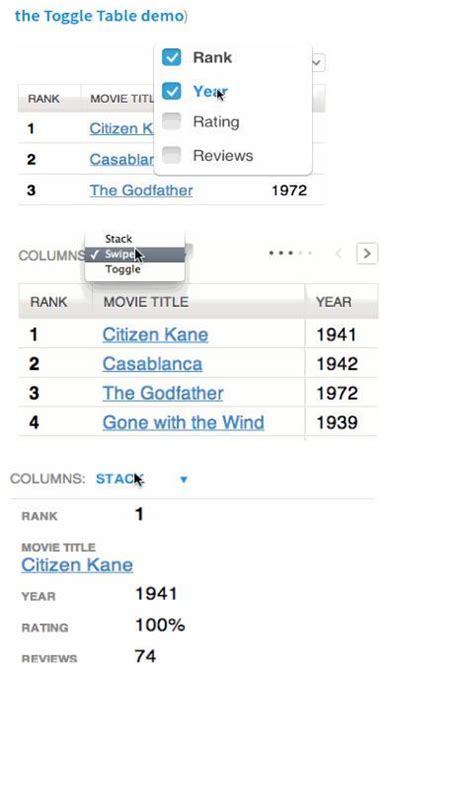Screen dimensions: 474x812
Task: Click the blue Stack dropdown triangle
Action: pyautogui.click(x=183, y=480)
